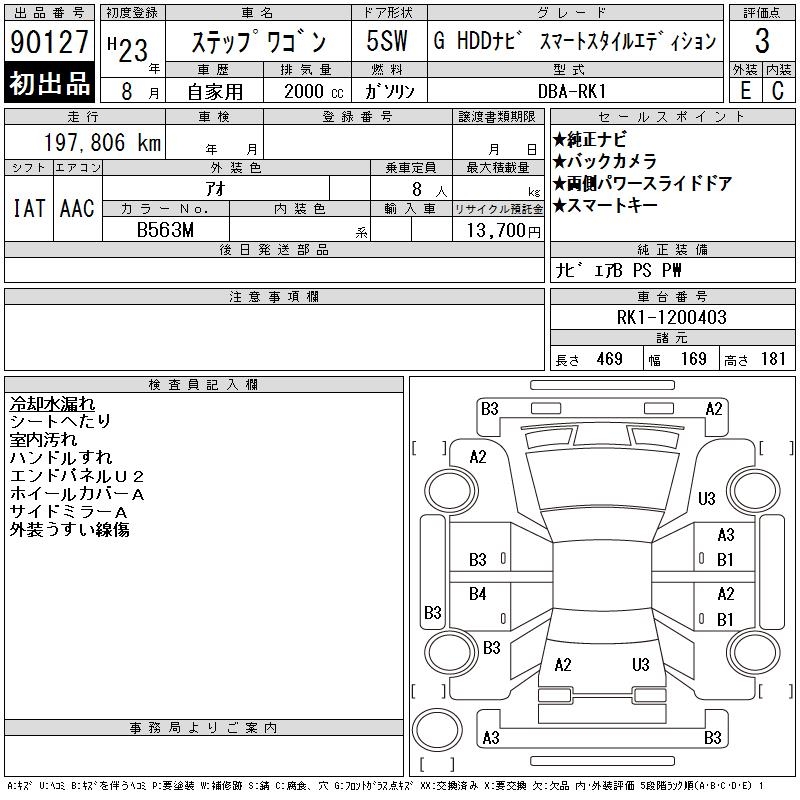Click the spare tire circle on diagram
Screen dimensions: 800x800
click(x=437, y=730)
